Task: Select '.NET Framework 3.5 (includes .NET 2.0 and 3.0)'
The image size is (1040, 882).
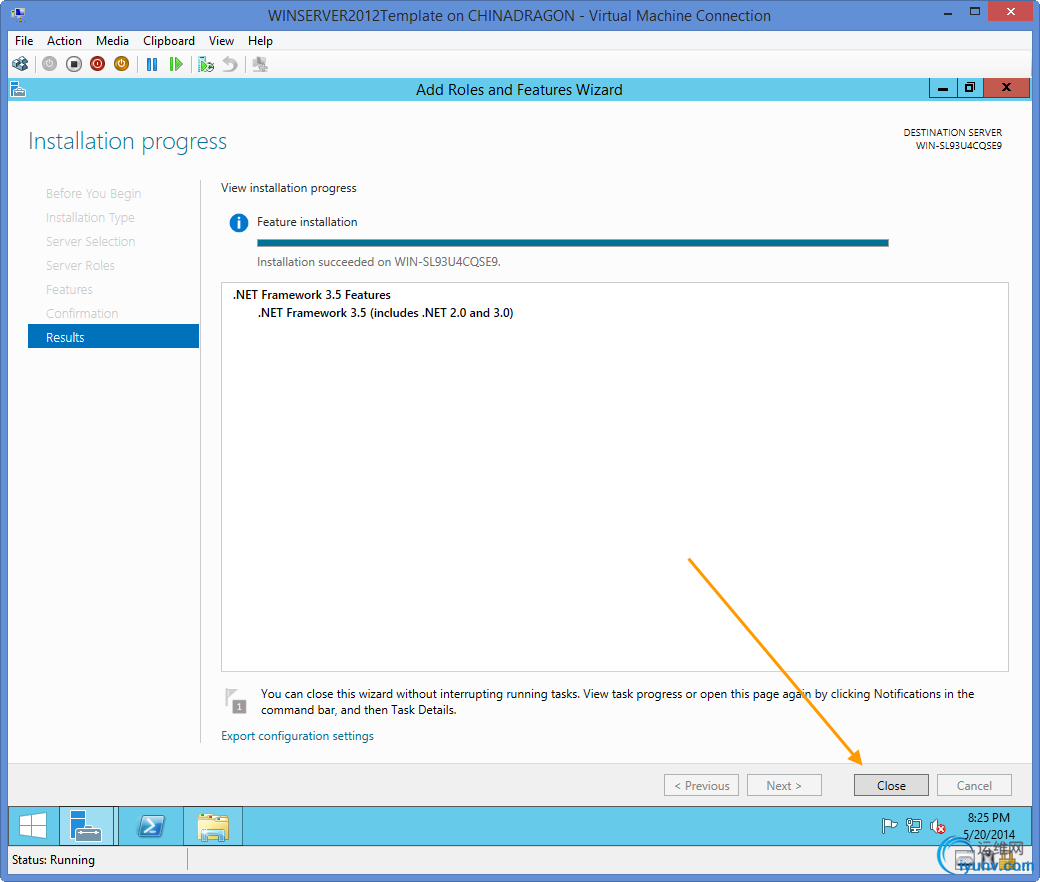Action: click(x=385, y=313)
